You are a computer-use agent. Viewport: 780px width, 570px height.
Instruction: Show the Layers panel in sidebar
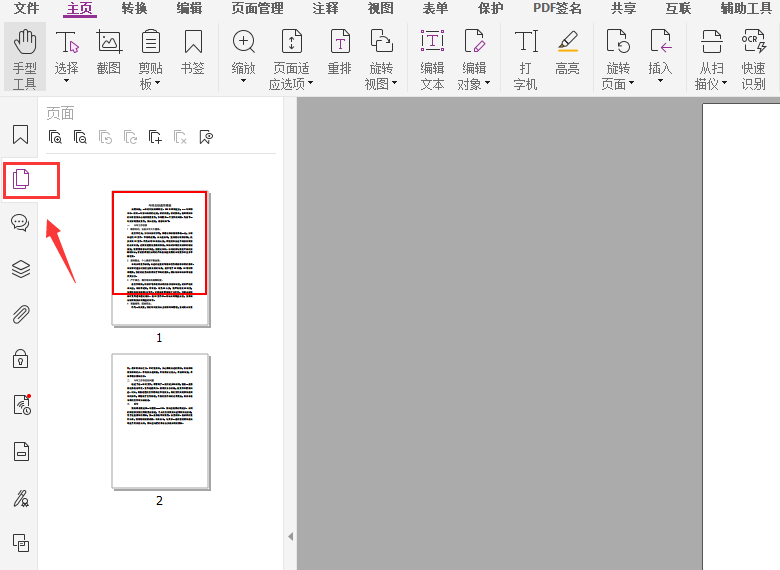[20, 268]
